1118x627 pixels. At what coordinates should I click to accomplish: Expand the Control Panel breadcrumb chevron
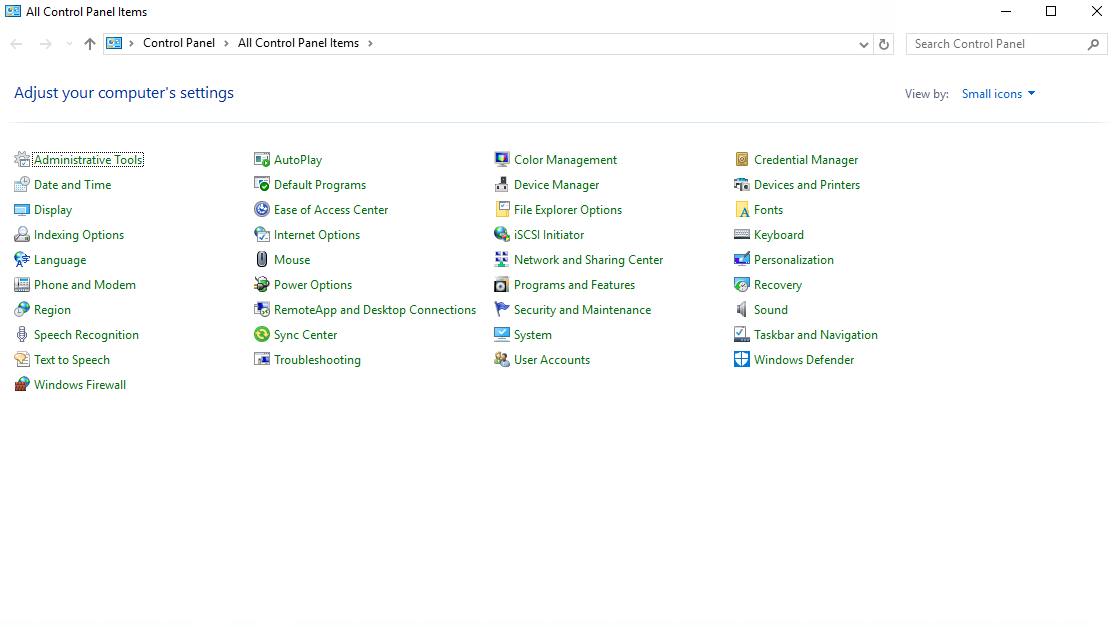coord(226,44)
